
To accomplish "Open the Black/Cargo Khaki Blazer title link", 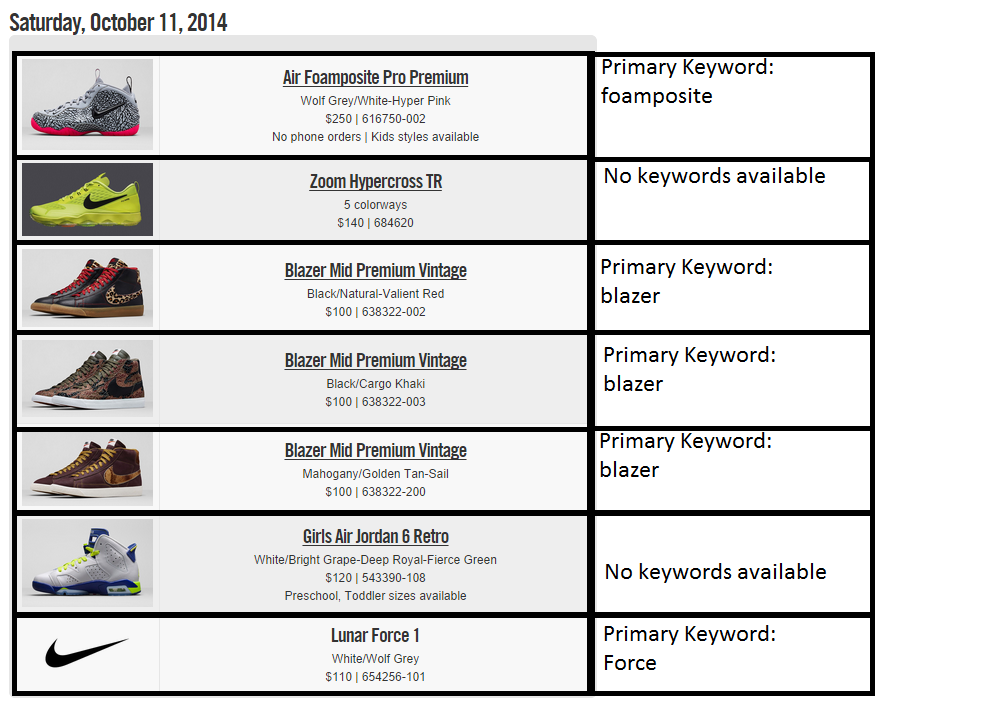I will click(x=375, y=361).
